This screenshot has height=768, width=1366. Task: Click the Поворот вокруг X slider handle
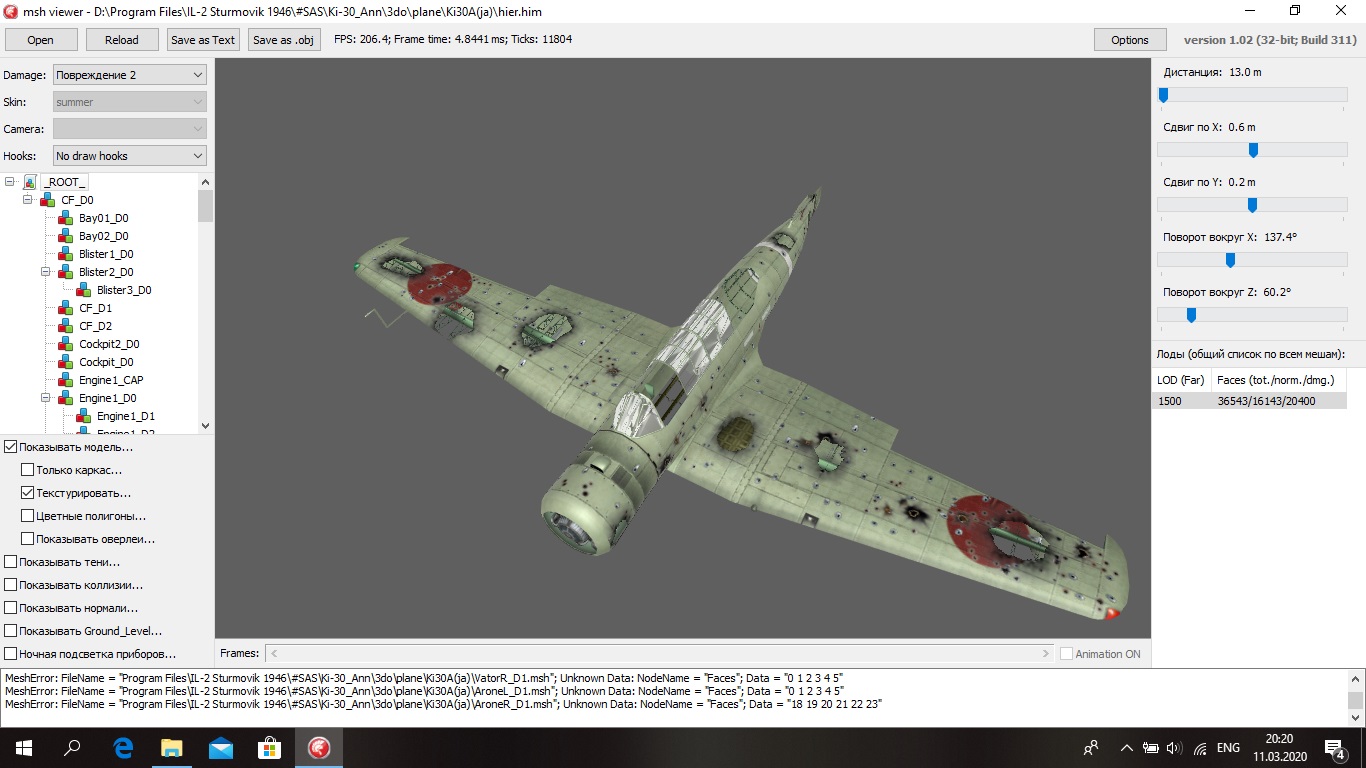tap(1230, 260)
